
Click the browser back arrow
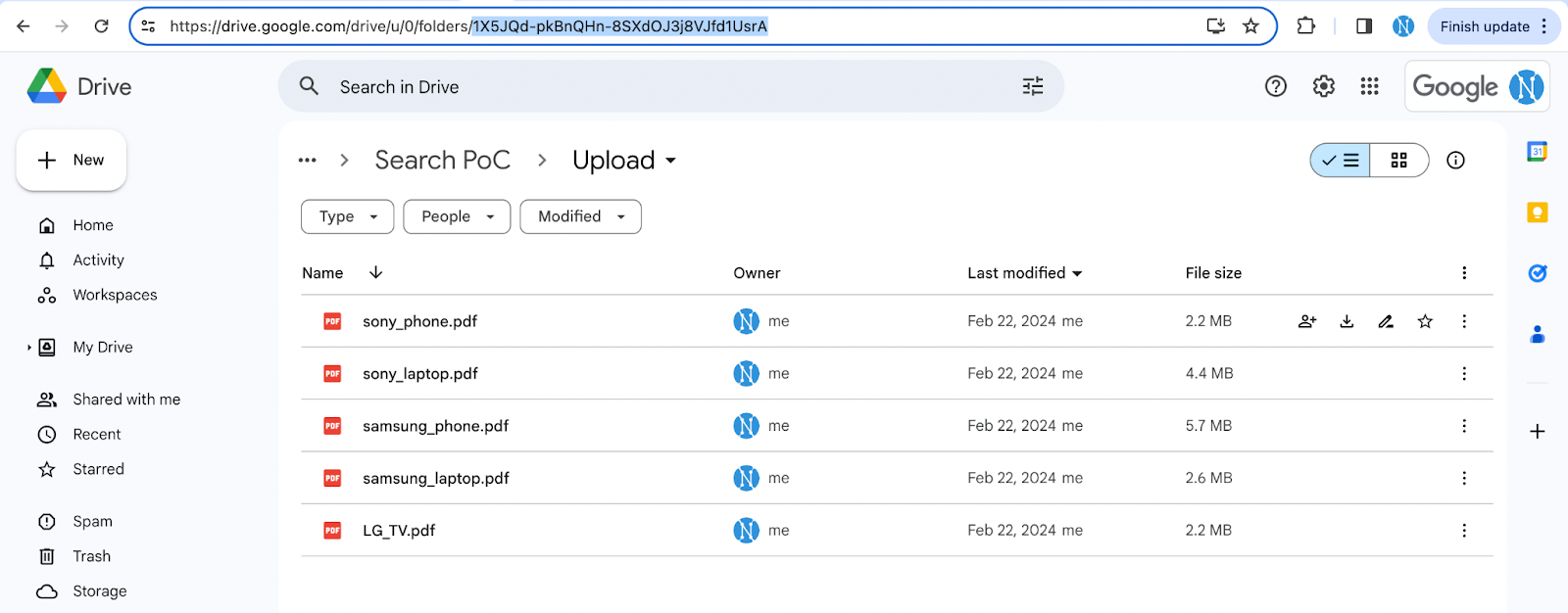coord(24,26)
